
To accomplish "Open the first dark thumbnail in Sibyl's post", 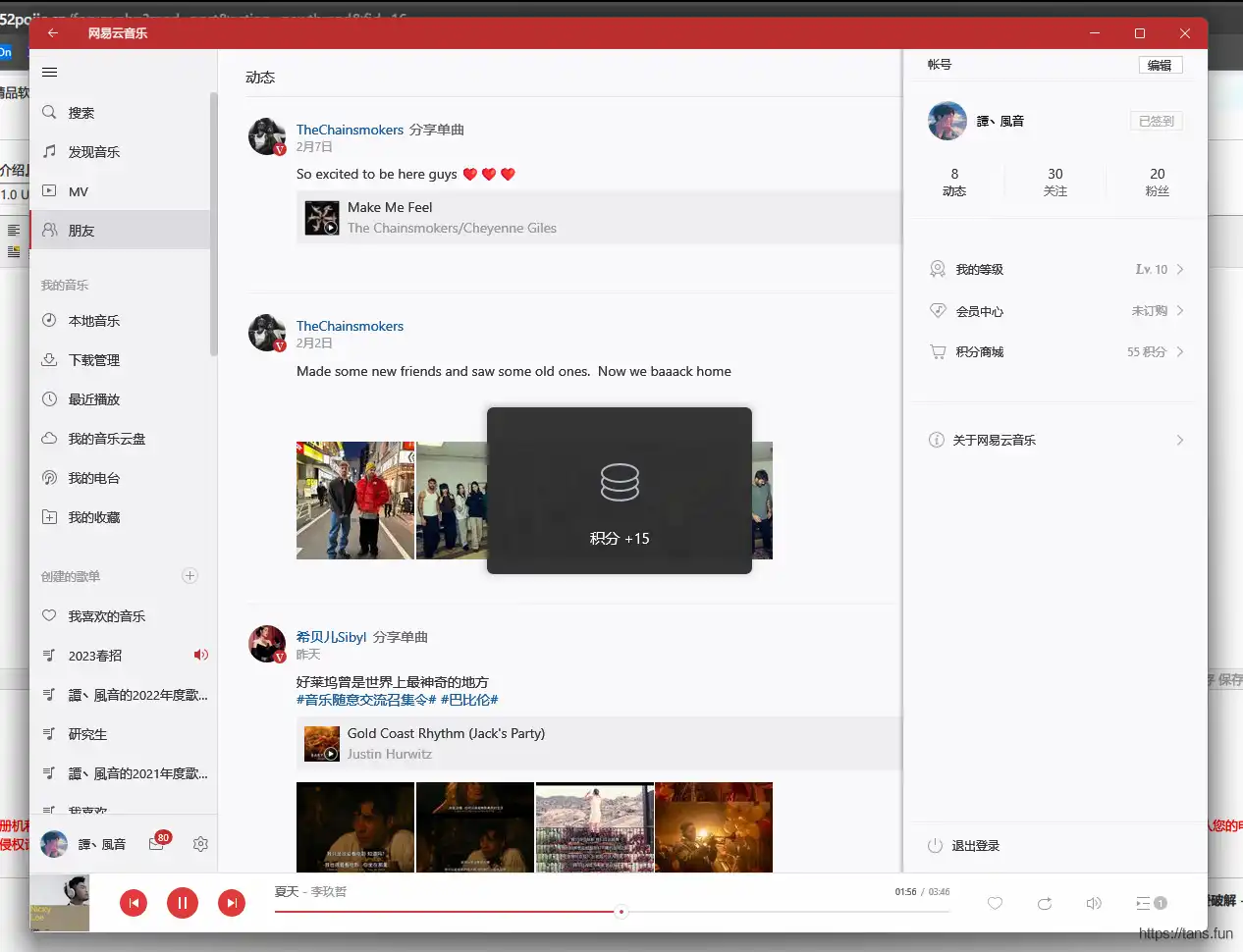I will [355, 826].
